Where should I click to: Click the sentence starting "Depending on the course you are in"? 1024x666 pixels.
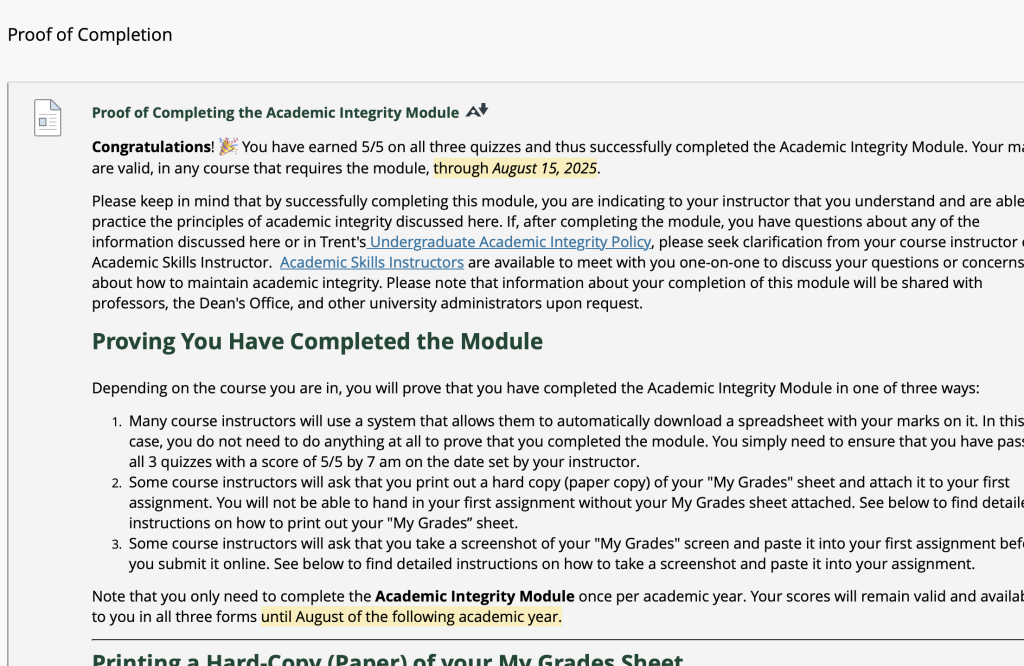pyautogui.click(x=536, y=388)
